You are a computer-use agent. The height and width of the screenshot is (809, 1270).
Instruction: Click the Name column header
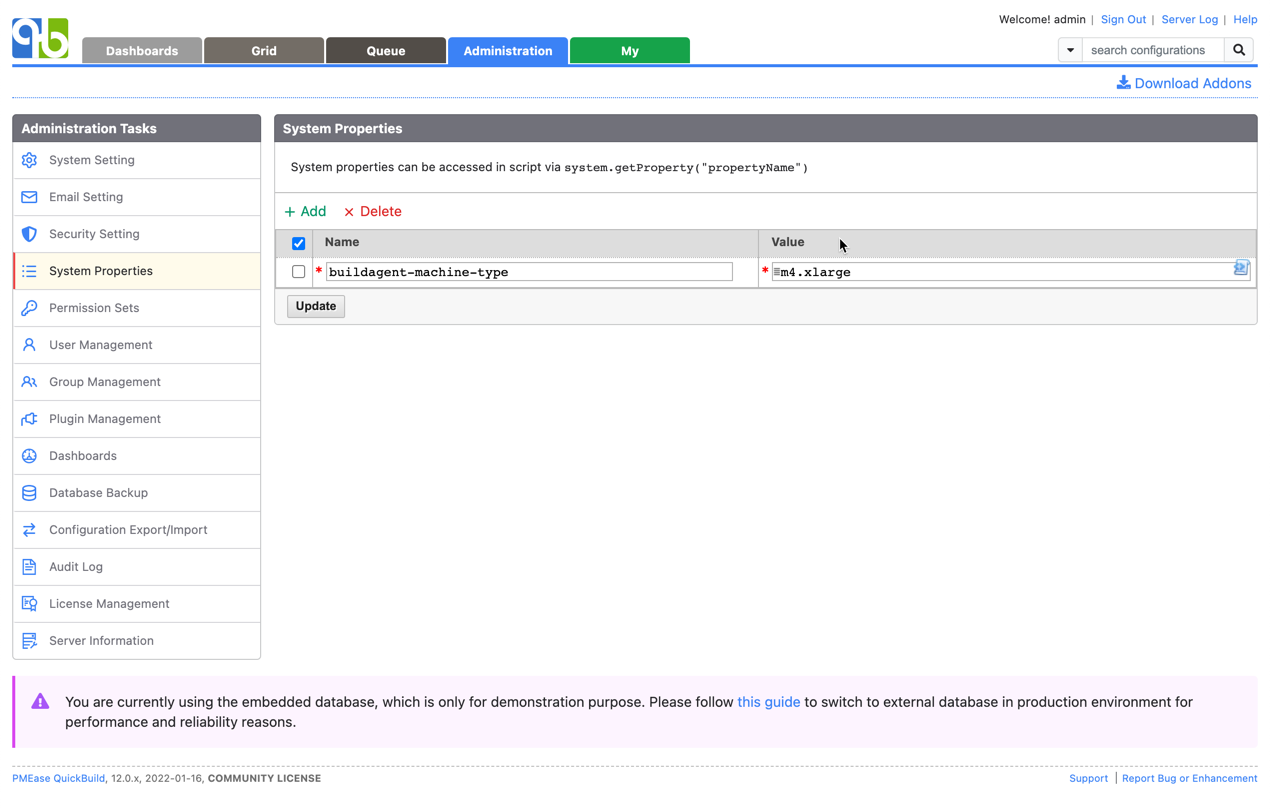pyautogui.click(x=342, y=242)
